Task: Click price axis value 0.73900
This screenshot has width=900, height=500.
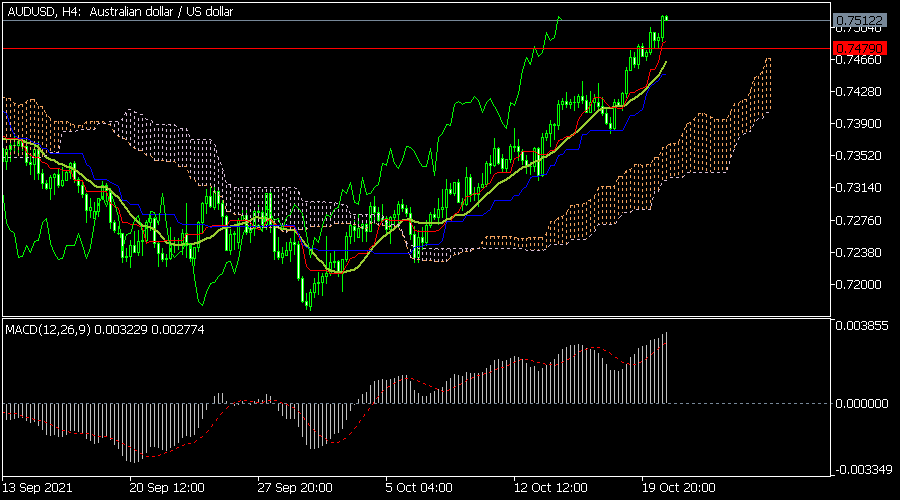Action: 858,124
